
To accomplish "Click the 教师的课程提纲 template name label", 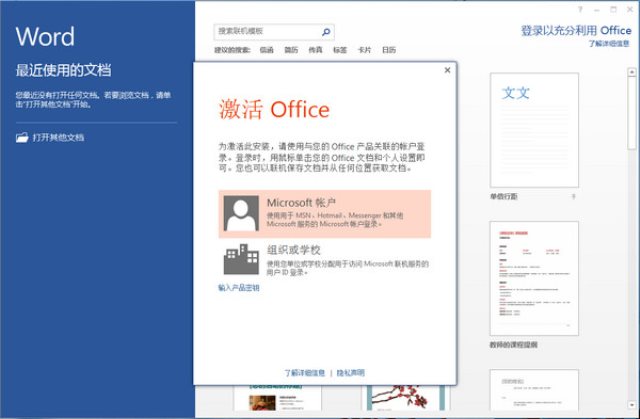I will tap(513, 345).
